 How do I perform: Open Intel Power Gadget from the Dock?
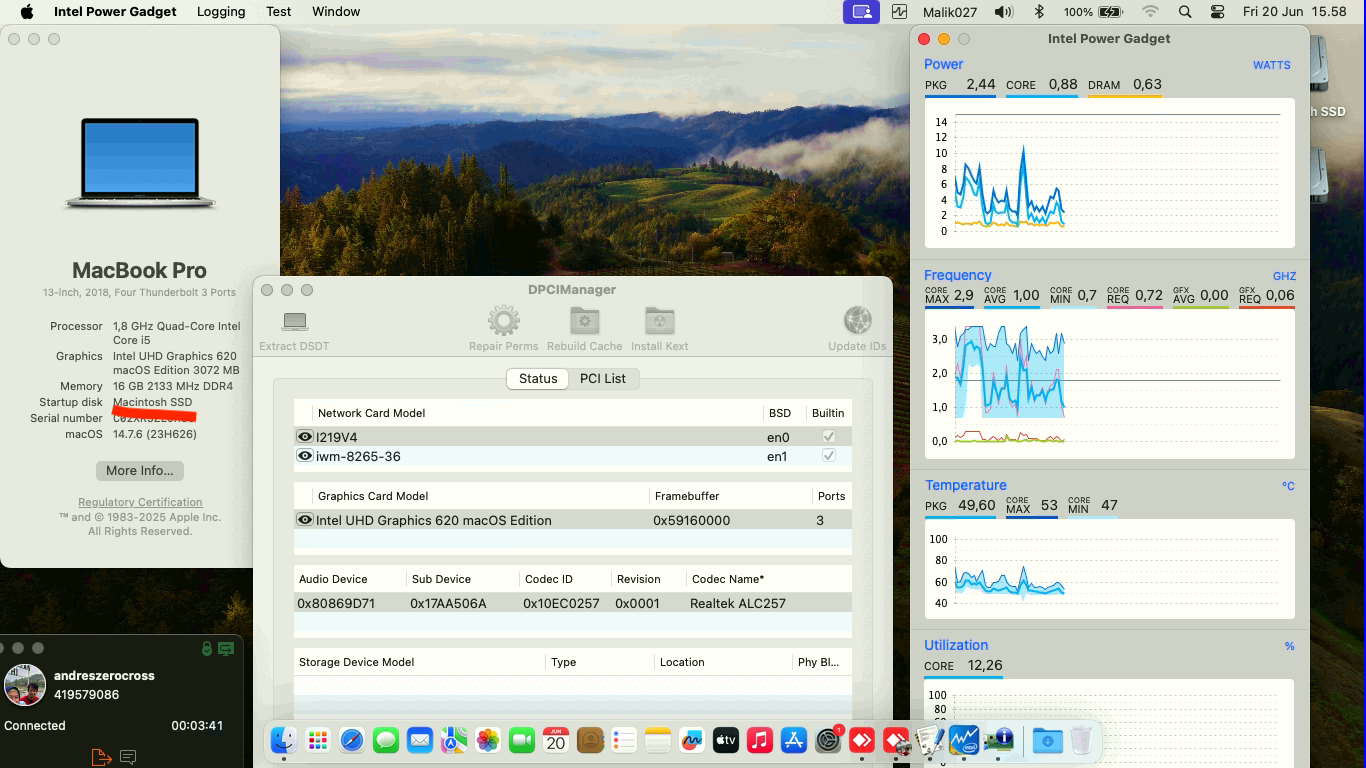964,741
